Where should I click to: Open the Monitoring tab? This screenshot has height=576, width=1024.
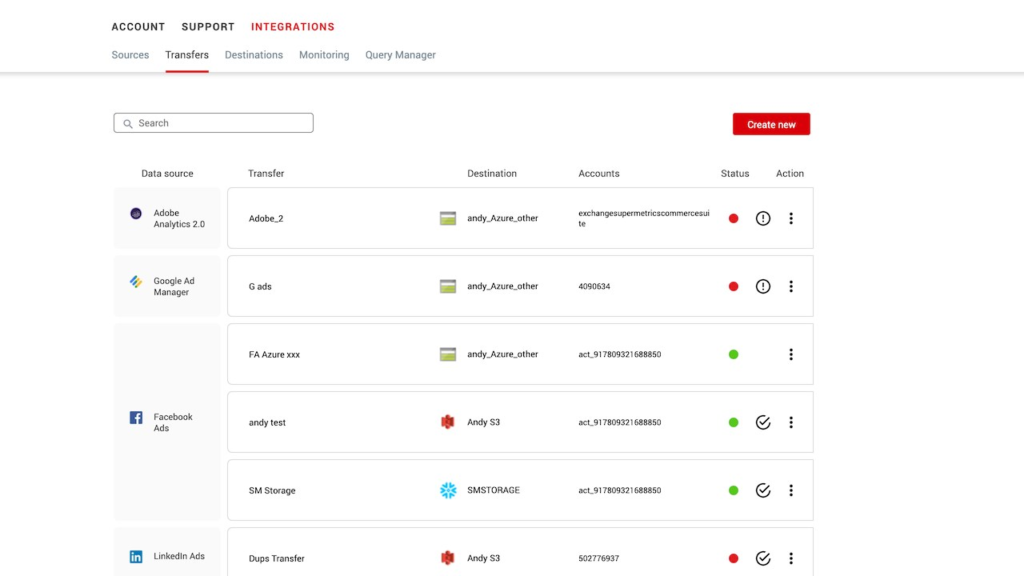[324, 55]
